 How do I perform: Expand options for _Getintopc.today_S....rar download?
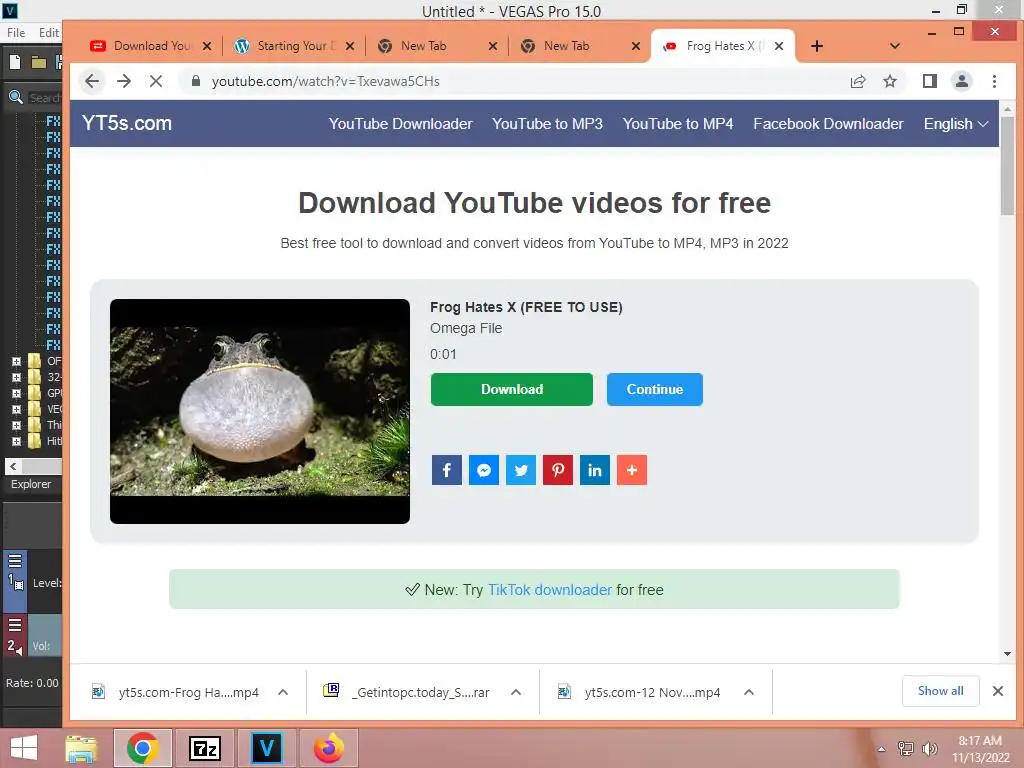(x=516, y=692)
